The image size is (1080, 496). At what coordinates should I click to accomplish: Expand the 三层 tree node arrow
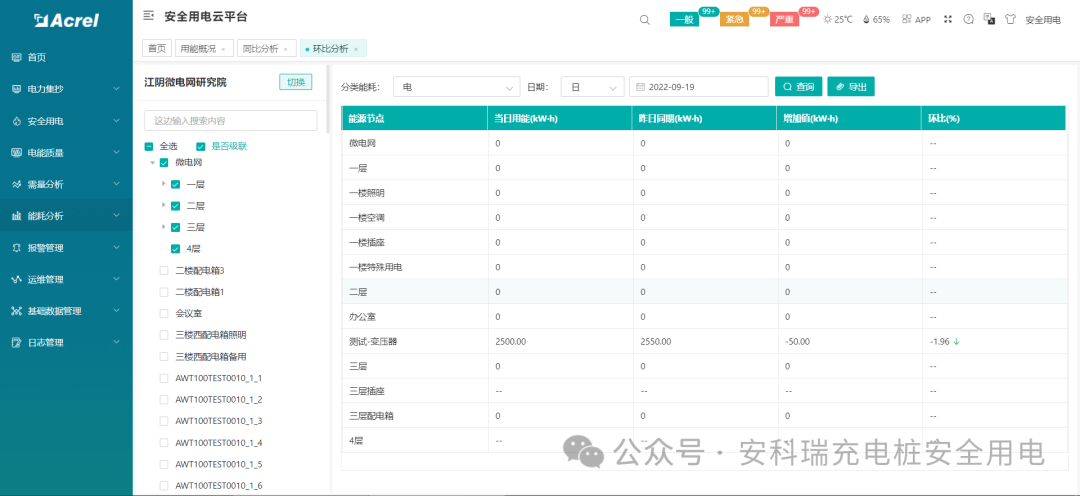163,227
